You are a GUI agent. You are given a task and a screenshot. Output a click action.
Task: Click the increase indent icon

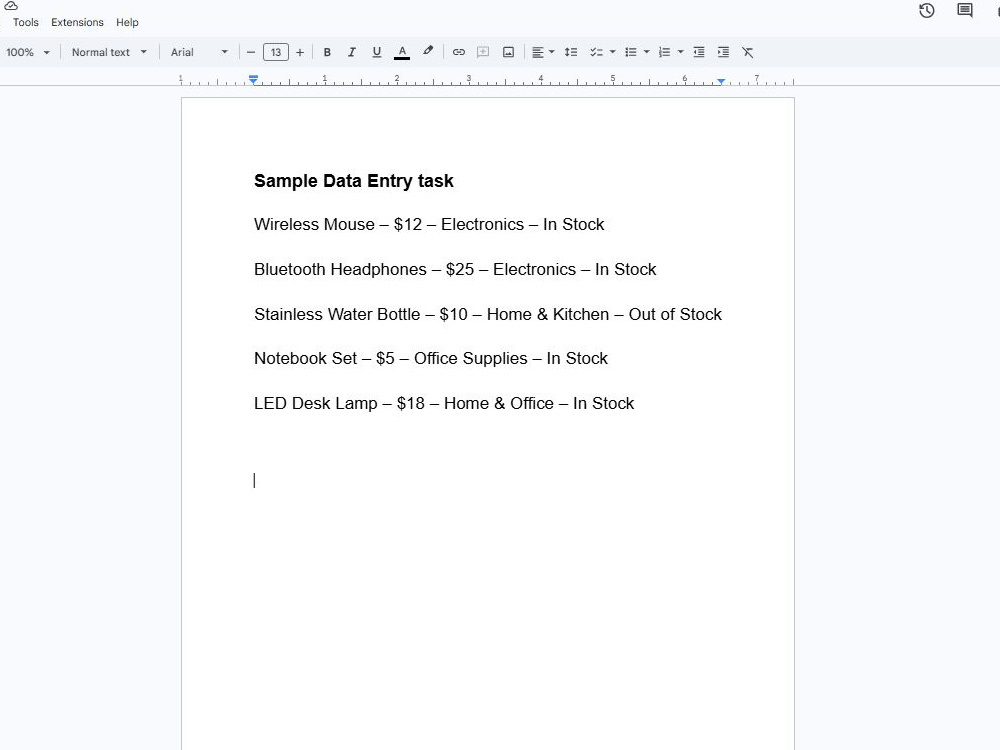coord(723,52)
